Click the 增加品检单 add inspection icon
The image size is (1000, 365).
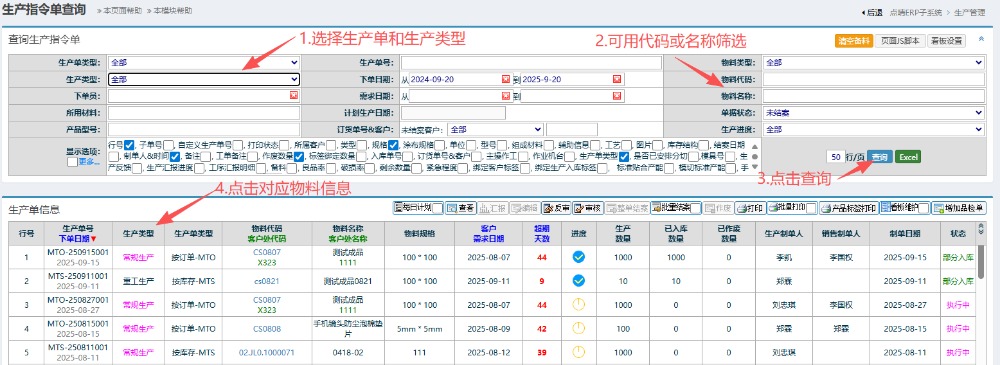point(959,208)
